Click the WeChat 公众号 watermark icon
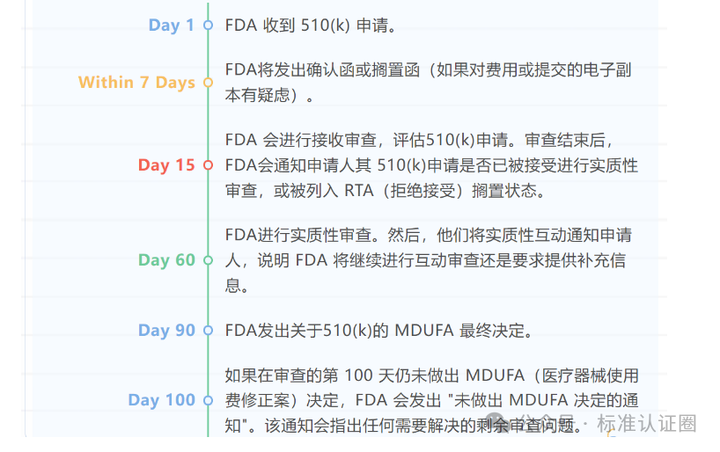This screenshot has width=720, height=452. coord(495,423)
